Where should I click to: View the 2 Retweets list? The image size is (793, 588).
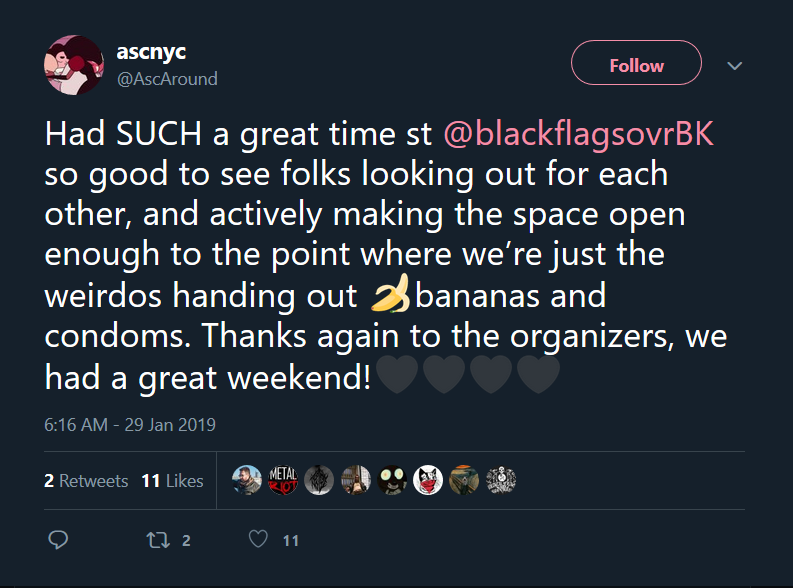pyautogui.click(x=86, y=481)
